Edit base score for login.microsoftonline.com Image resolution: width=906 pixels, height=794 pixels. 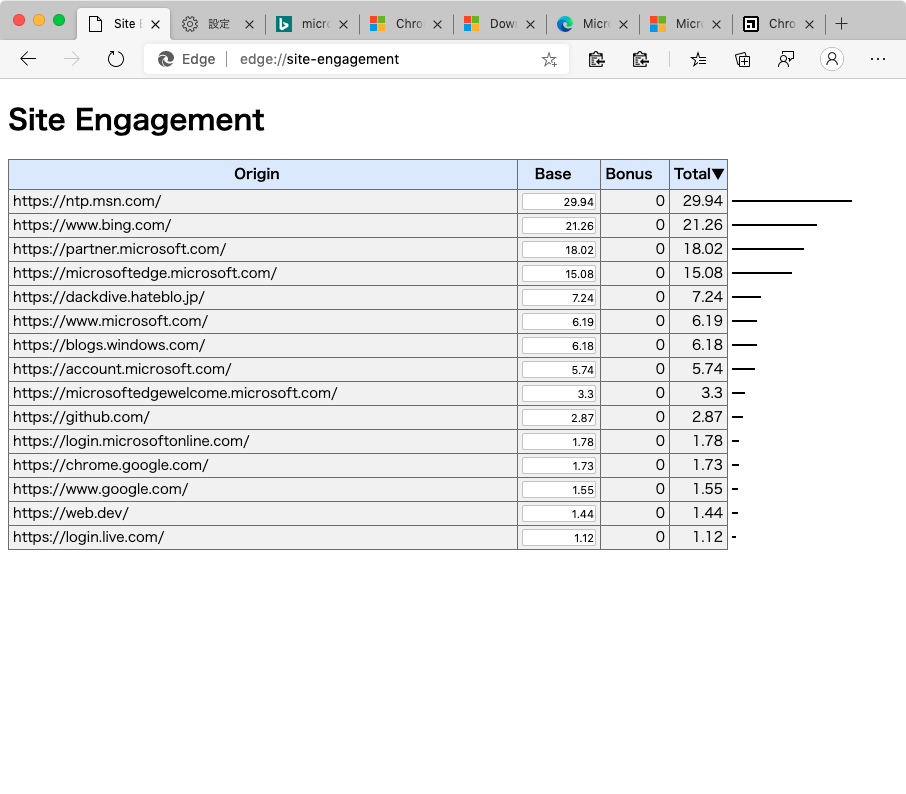click(559, 441)
